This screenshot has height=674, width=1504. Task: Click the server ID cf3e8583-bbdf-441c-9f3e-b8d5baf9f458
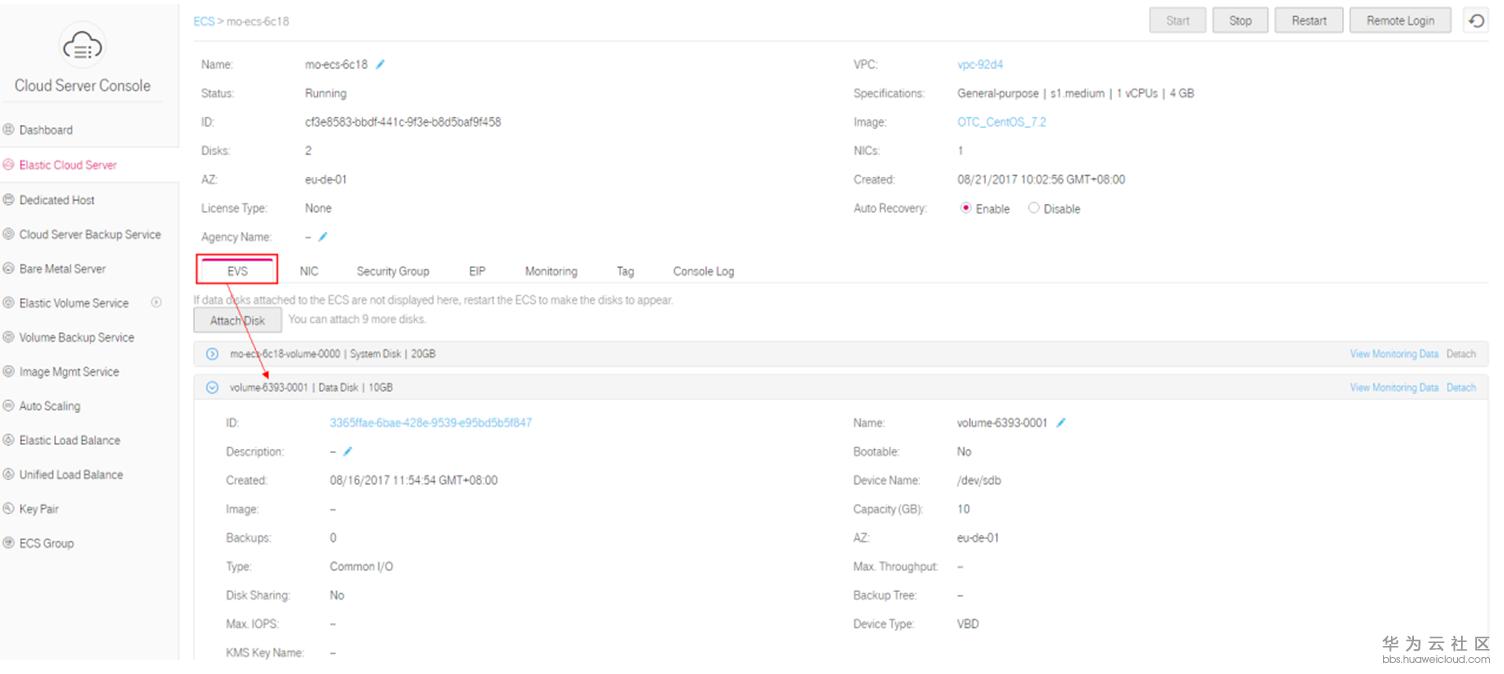coord(403,122)
